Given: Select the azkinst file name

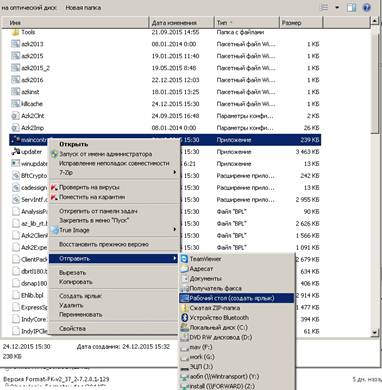Looking at the screenshot, I should click(x=30, y=92).
